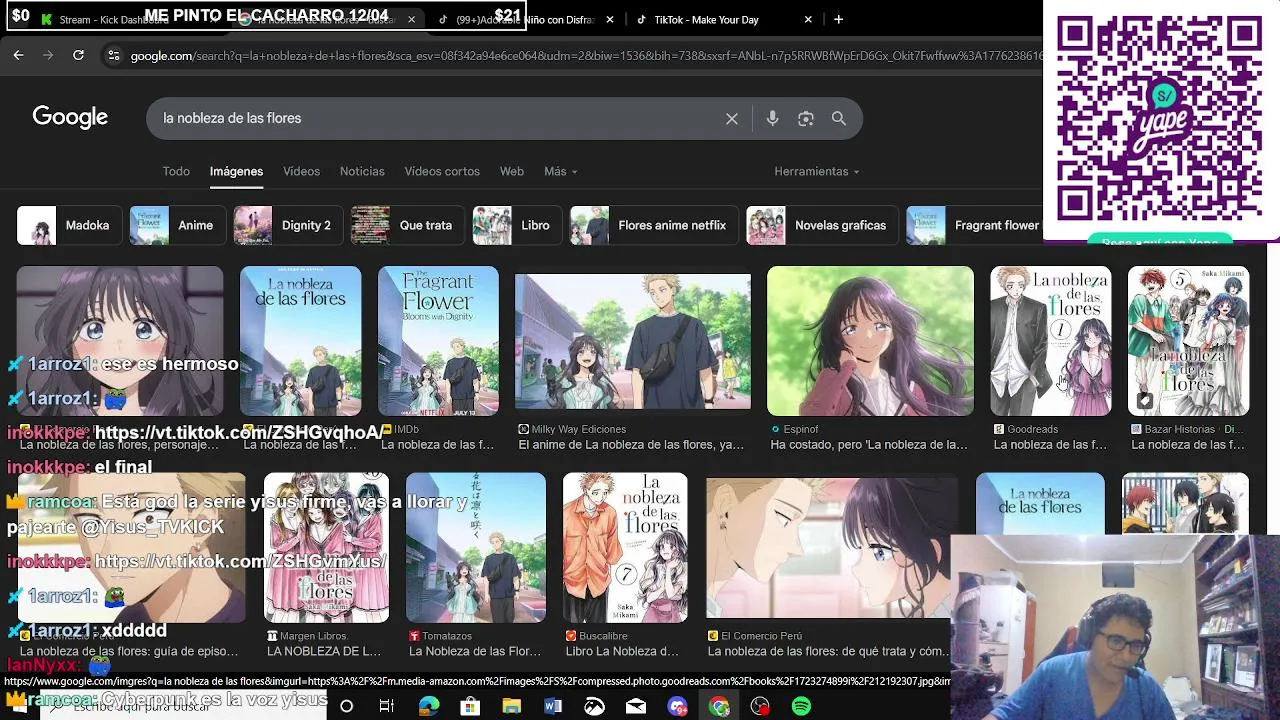Open the Goodreads volume 1 cover thumbnail
Screen dimensions: 1280x720
coord(1050,341)
